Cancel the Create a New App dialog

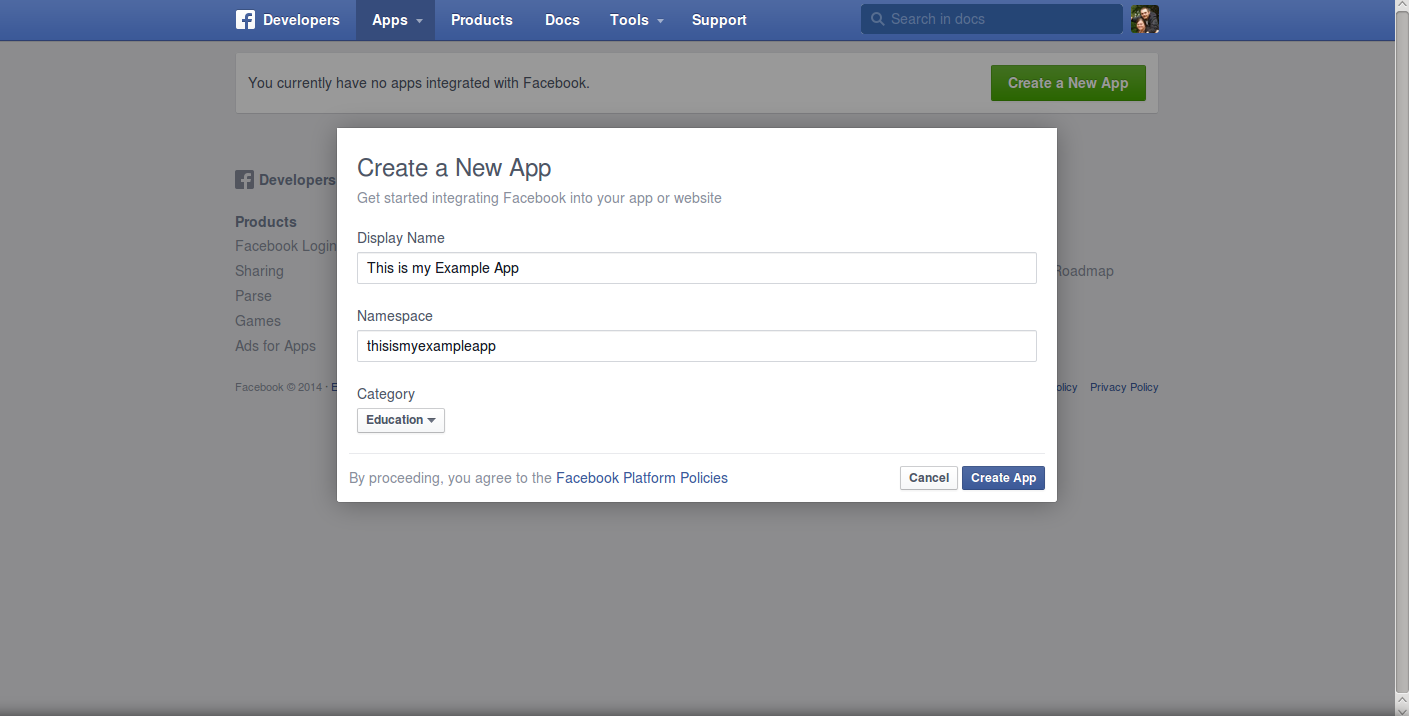(x=928, y=478)
